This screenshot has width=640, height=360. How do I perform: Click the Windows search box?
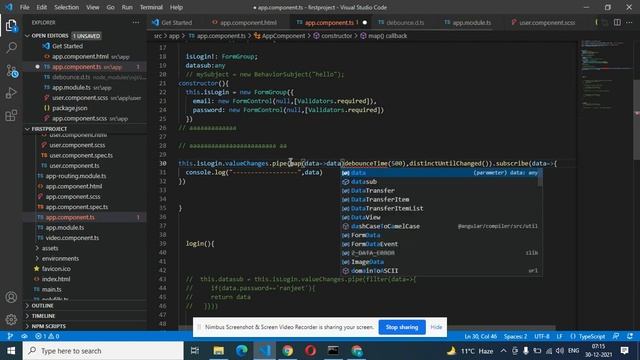pyautogui.click(x=103, y=351)
